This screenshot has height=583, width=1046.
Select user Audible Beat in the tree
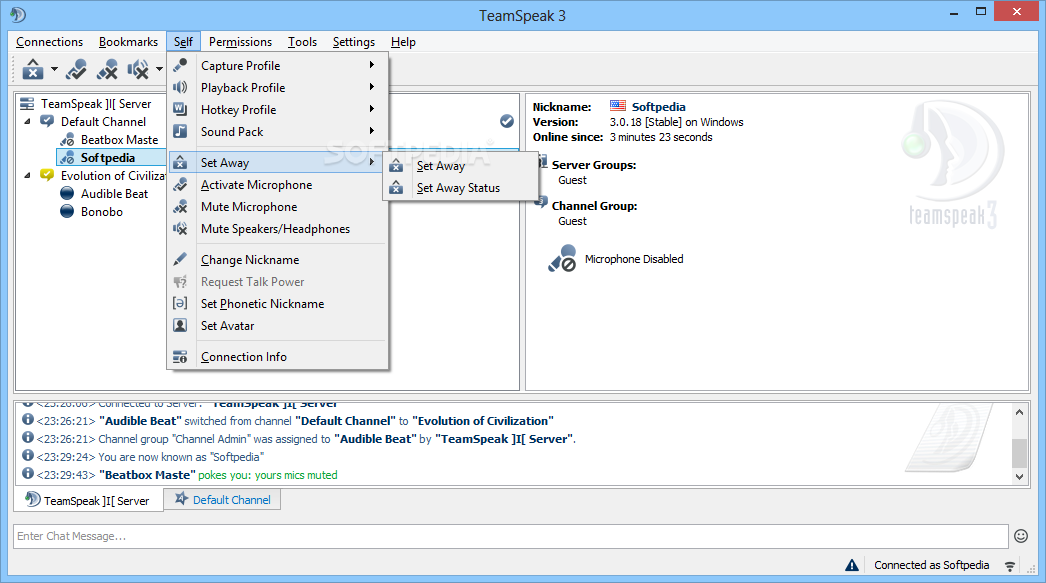(114, 193)
